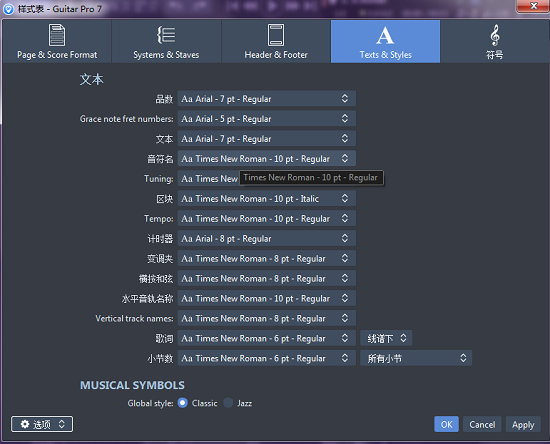Open the Vertical track names font dropdown
Screen dimensions: 550x444
tap(267, 318)
